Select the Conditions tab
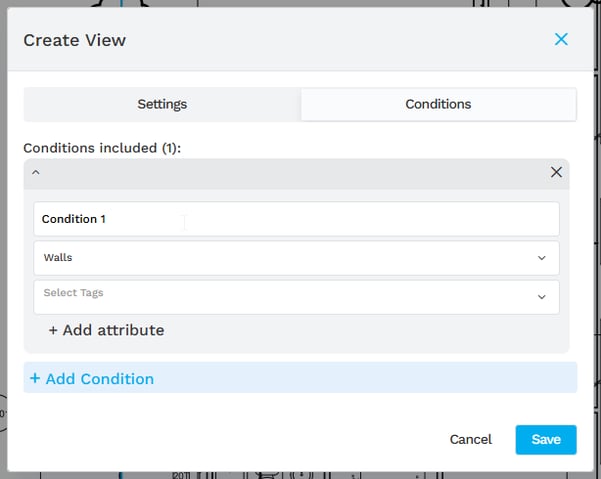Viewport: 601px width, 479px height. pyautogui.click(x=438, y=104)
